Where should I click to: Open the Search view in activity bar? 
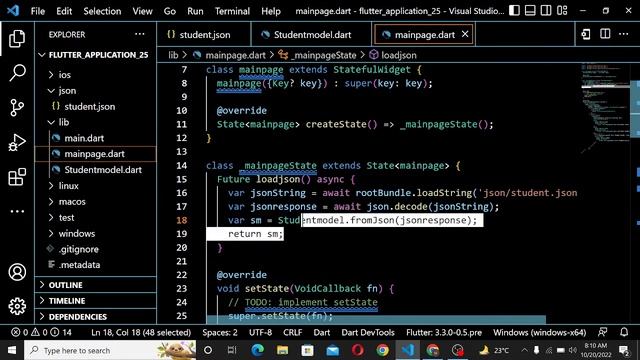click(17, 73)
